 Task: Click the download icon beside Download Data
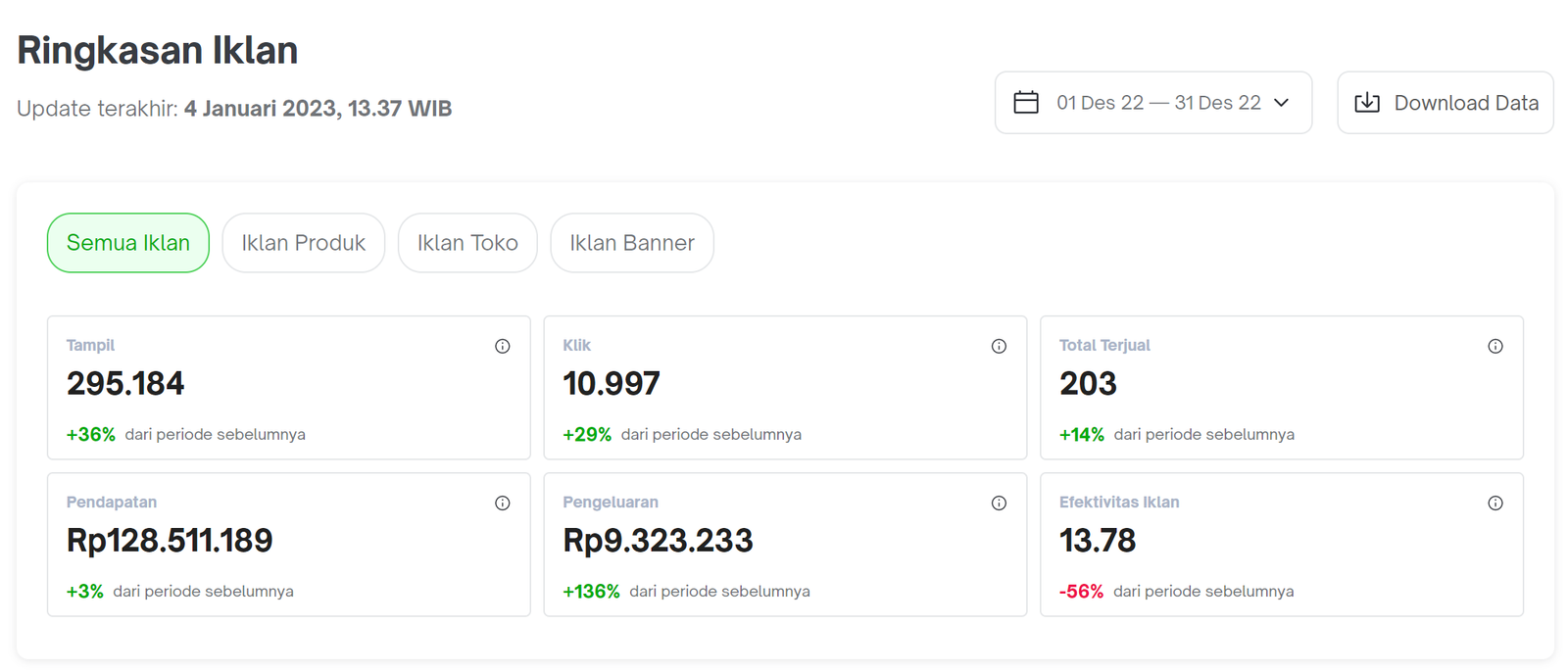1367,103
